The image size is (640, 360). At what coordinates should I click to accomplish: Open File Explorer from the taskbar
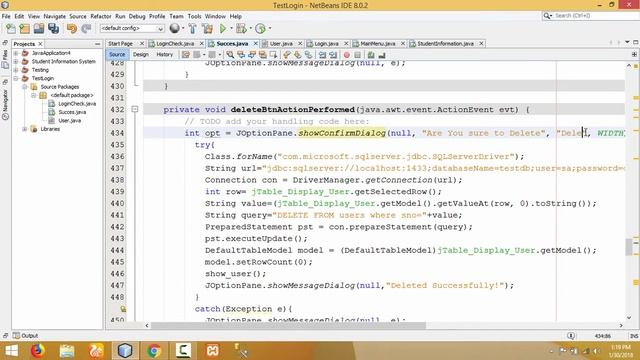pyautogui.click(x=67, y=351)
